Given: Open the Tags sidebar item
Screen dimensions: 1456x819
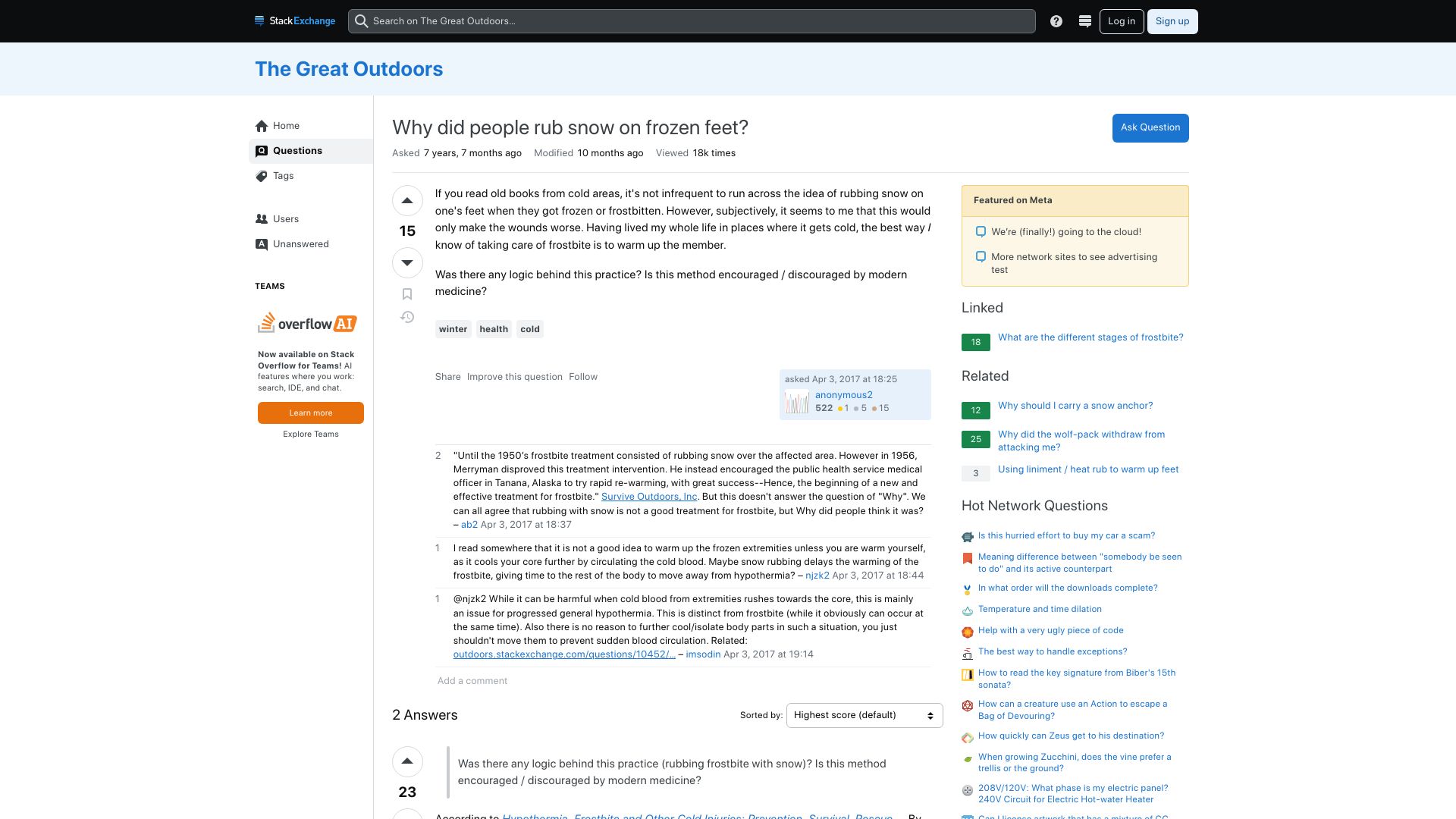Looking at the screenshot, I should [x=311, y=176].
